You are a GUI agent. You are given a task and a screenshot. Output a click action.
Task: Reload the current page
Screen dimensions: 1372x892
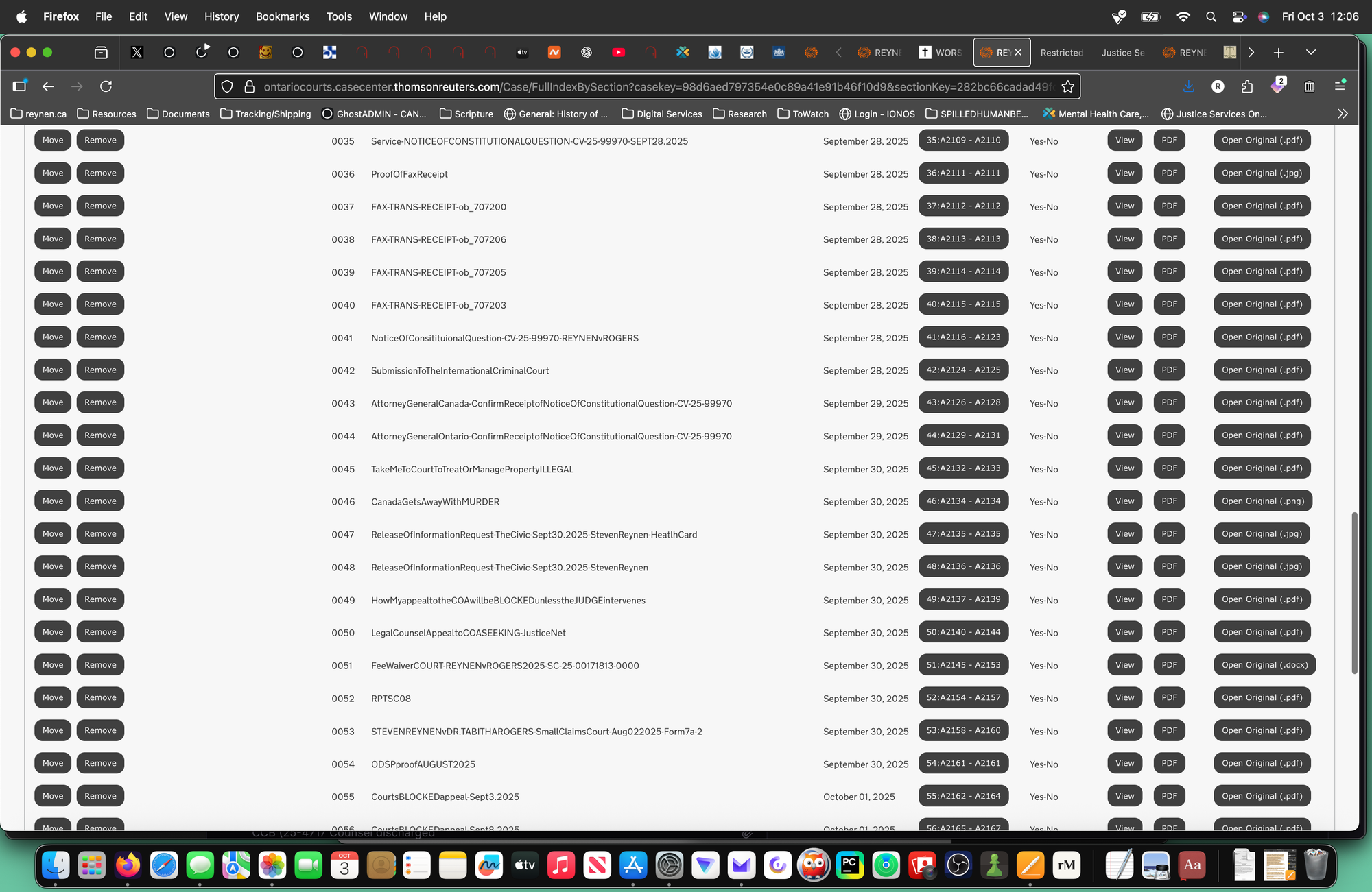106,86
